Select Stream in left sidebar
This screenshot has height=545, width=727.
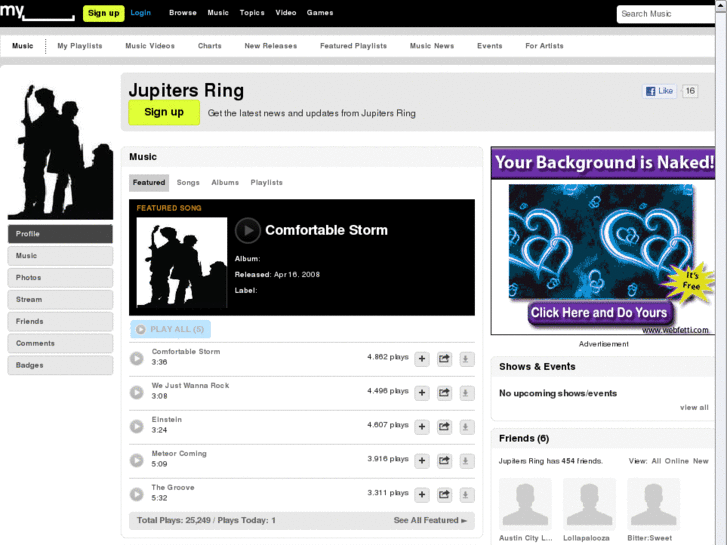(x=60, y=300)
